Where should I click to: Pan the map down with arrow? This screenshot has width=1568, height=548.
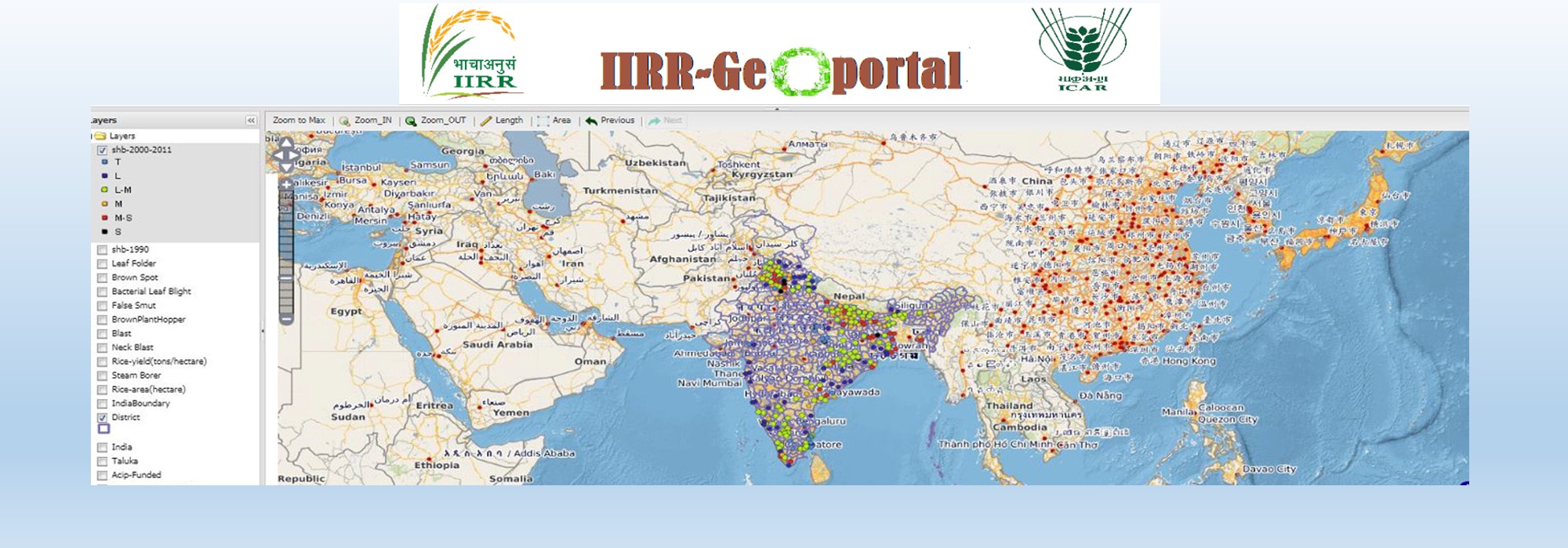[x=286, y=167]
